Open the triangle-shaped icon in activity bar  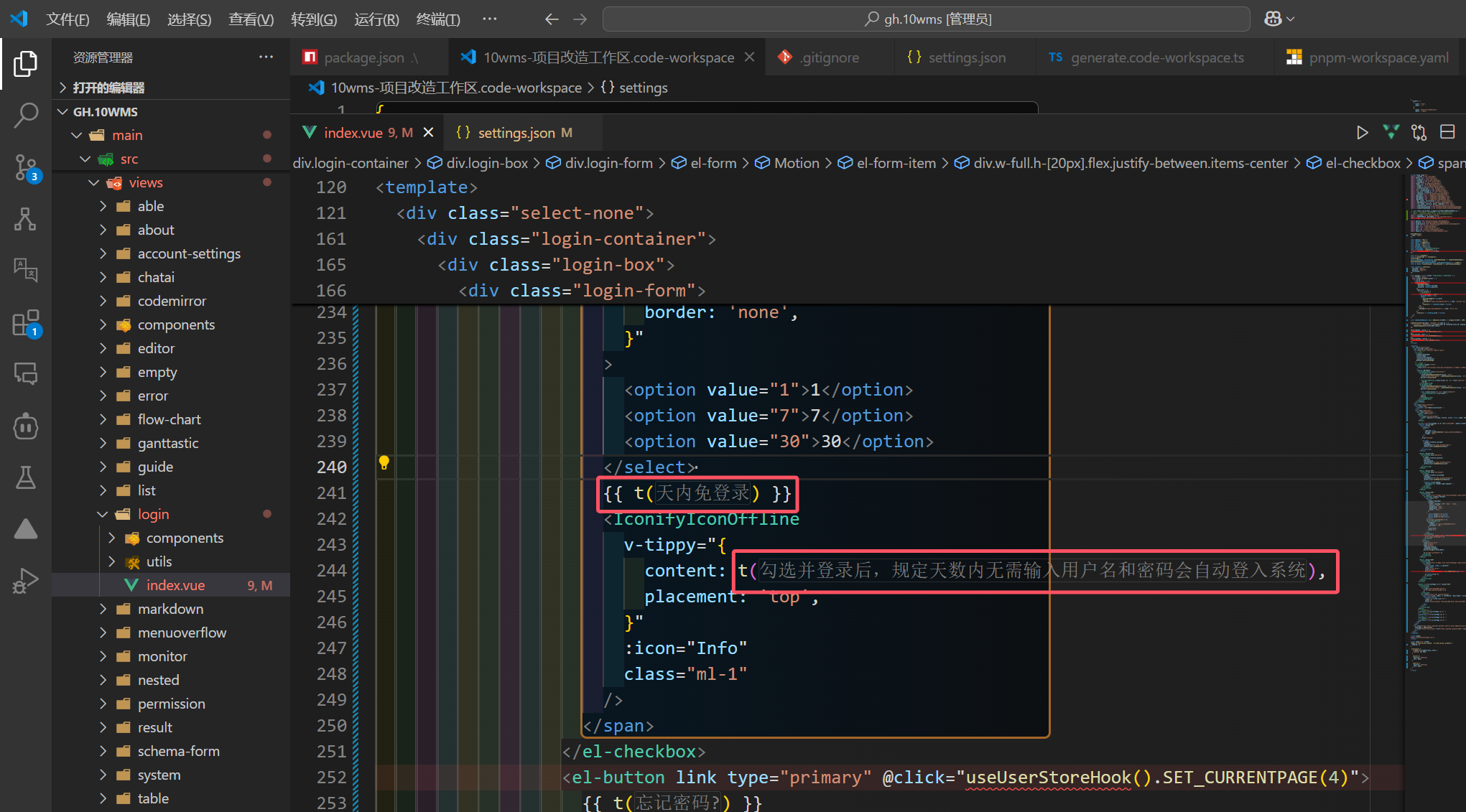(x=26, y=529)
